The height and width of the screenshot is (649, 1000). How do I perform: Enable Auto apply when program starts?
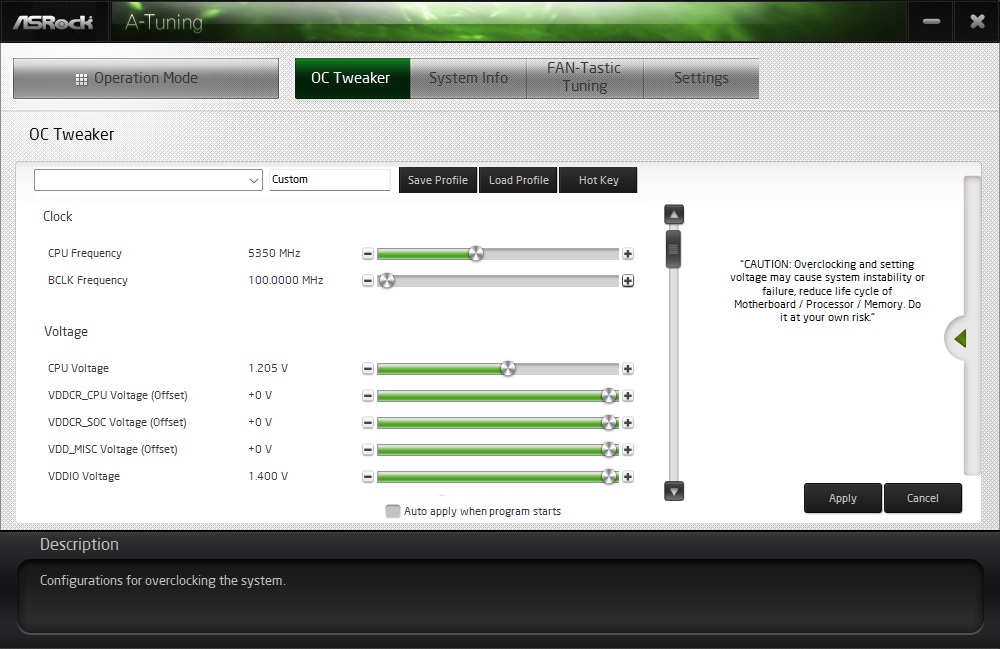(x=393, y=511)
